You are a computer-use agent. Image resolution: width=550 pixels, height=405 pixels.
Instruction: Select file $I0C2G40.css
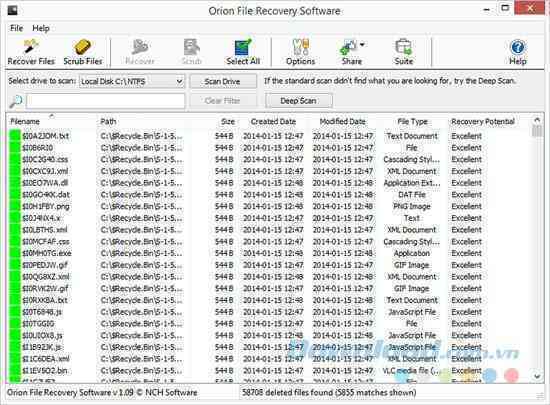45,160
